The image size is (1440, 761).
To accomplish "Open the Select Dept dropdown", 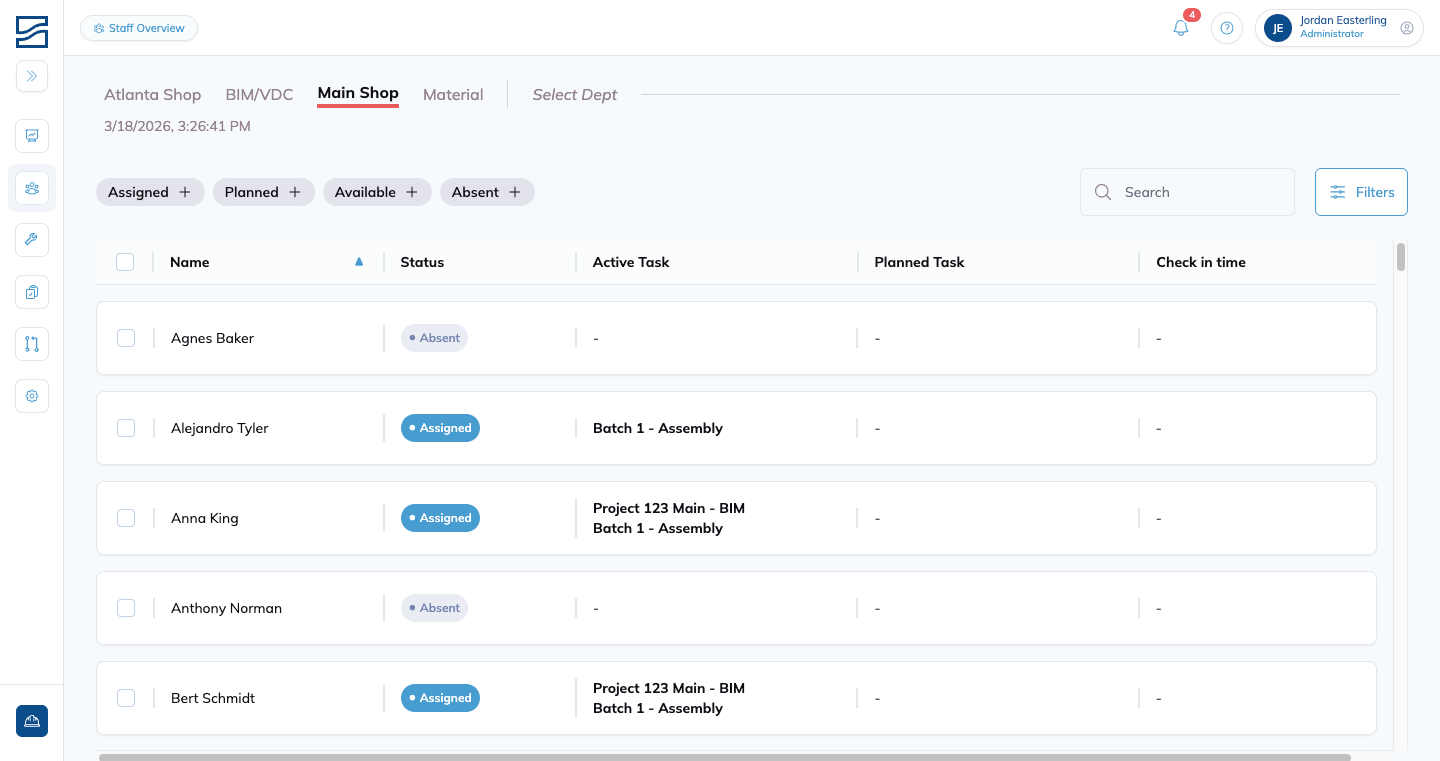I will 575,94.
